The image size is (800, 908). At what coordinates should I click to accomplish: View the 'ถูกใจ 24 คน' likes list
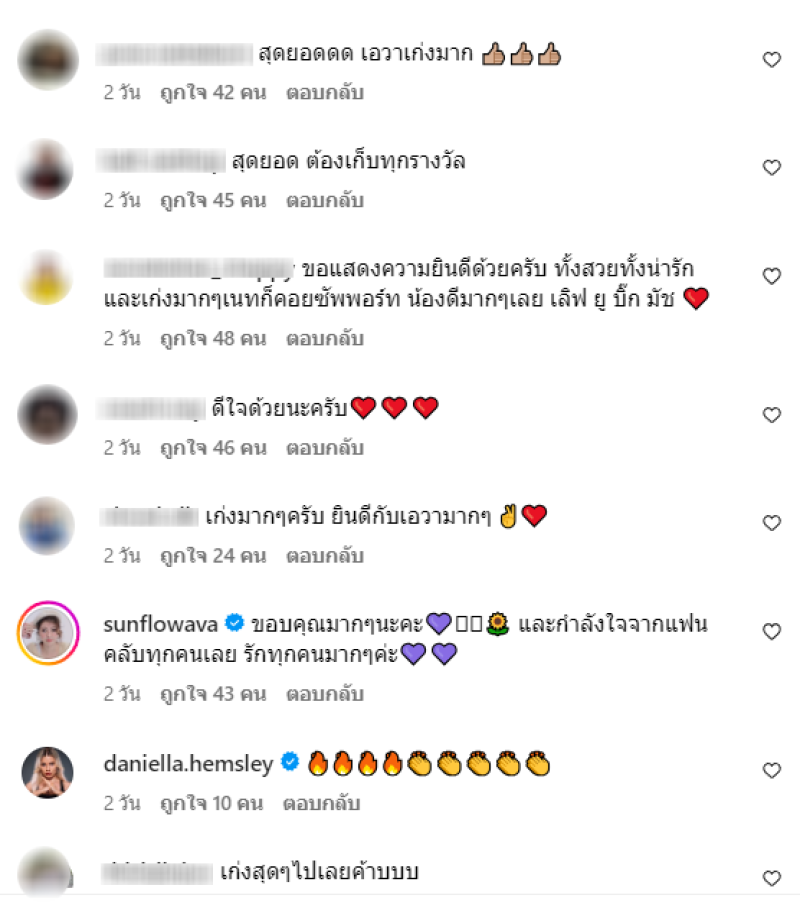[x=213, y=556]
